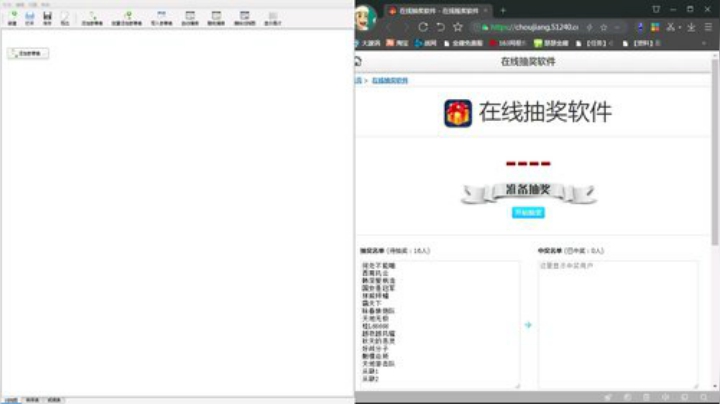Click the import toolbar icon with blue header
This screenshot has height=404, width=720.
162,18
